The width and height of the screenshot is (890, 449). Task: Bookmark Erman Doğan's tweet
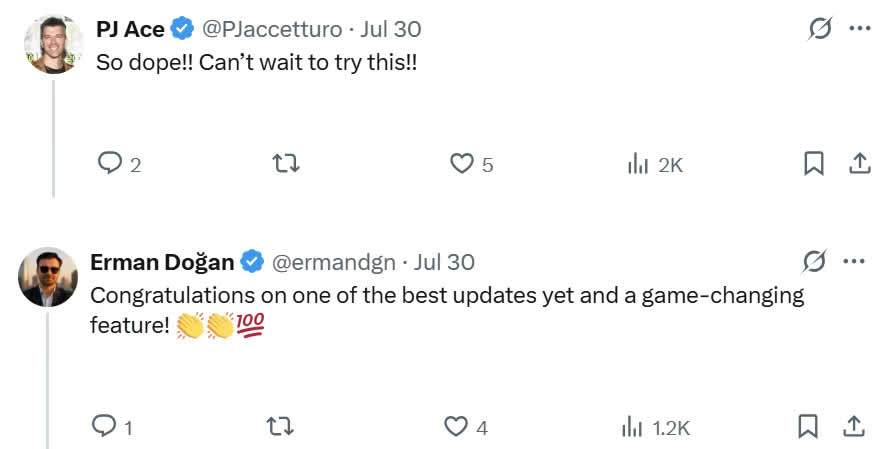click(x=808, y=427)
